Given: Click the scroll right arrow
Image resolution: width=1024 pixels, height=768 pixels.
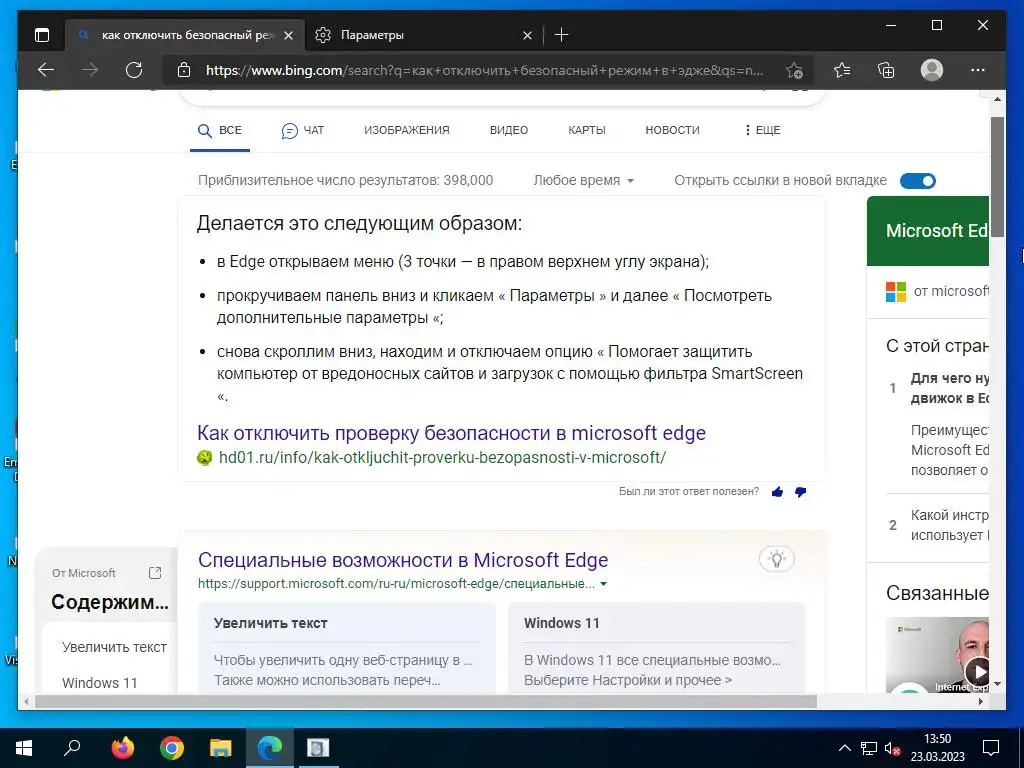Looking at the screenshot, I should [x=981, y=701].
